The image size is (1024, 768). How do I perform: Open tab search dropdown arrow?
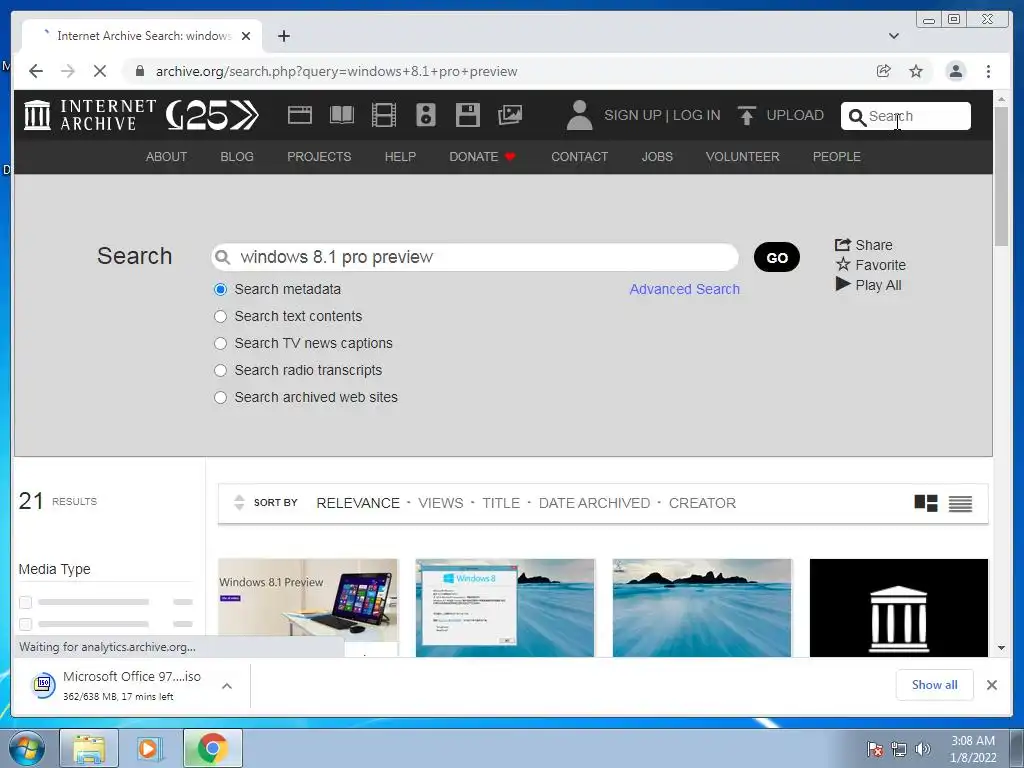[x=893, y=36]
